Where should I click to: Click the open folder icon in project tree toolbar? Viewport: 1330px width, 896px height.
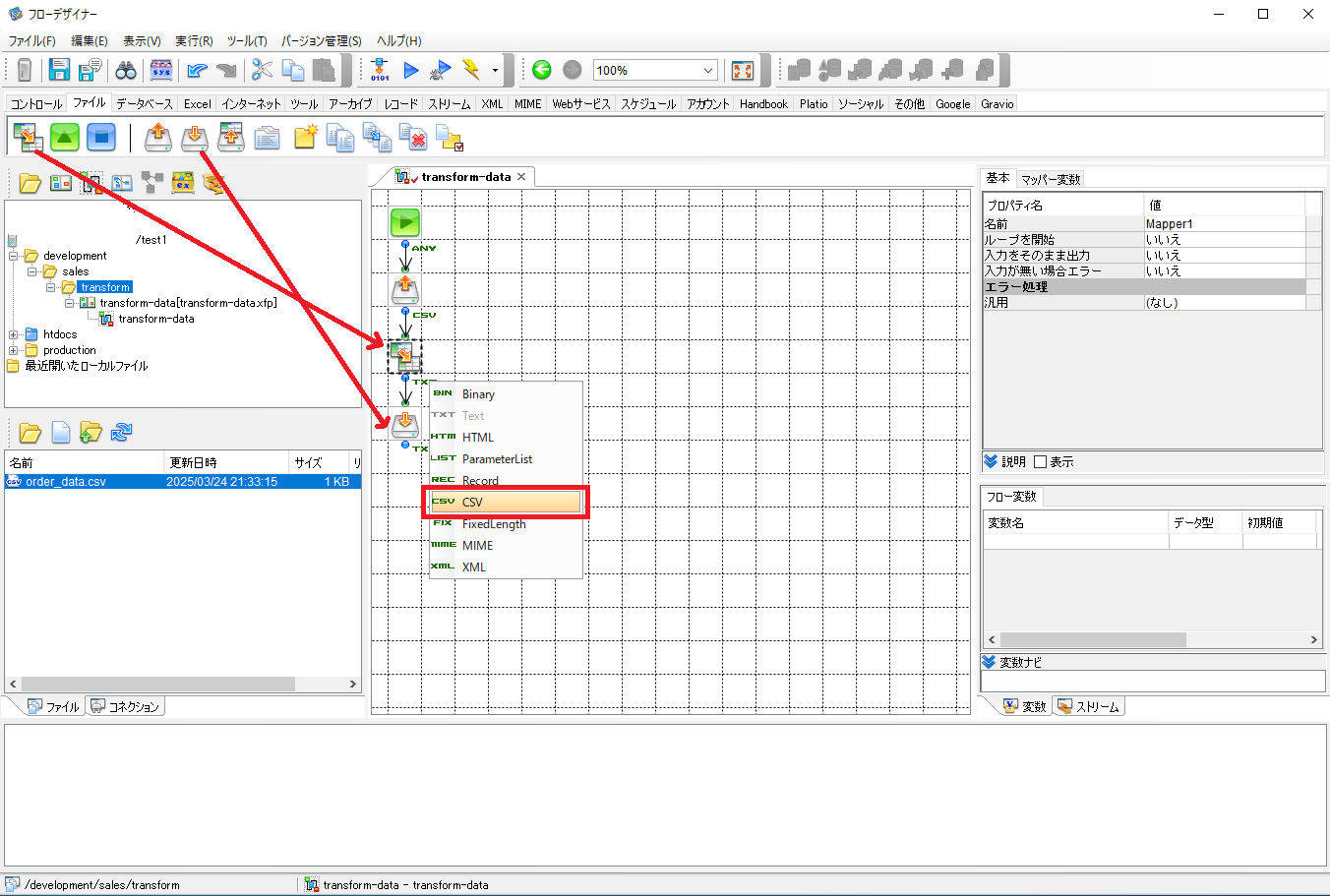click(x=30, y=182)
